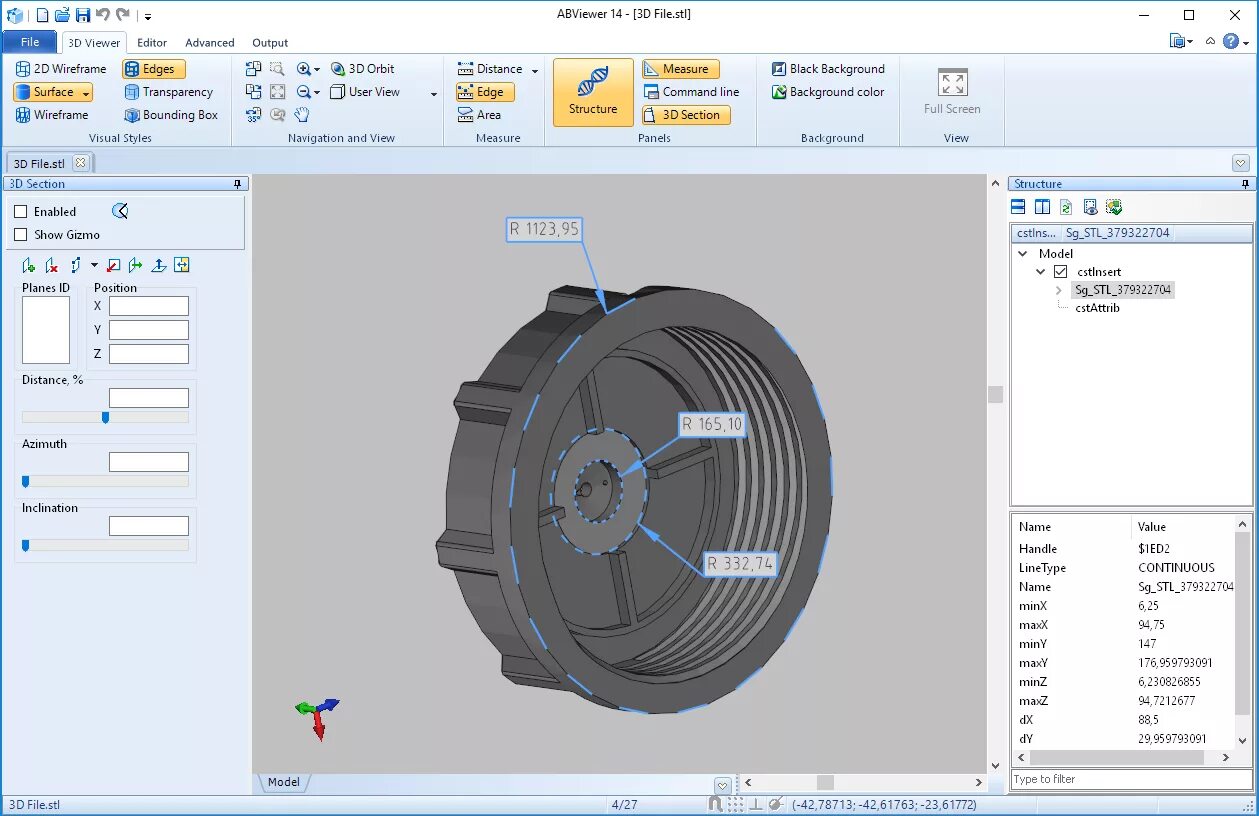Screen dimensions: 1259x816
Task: Click the Distance percent slider handle
Action: click(x=105, y=417)
